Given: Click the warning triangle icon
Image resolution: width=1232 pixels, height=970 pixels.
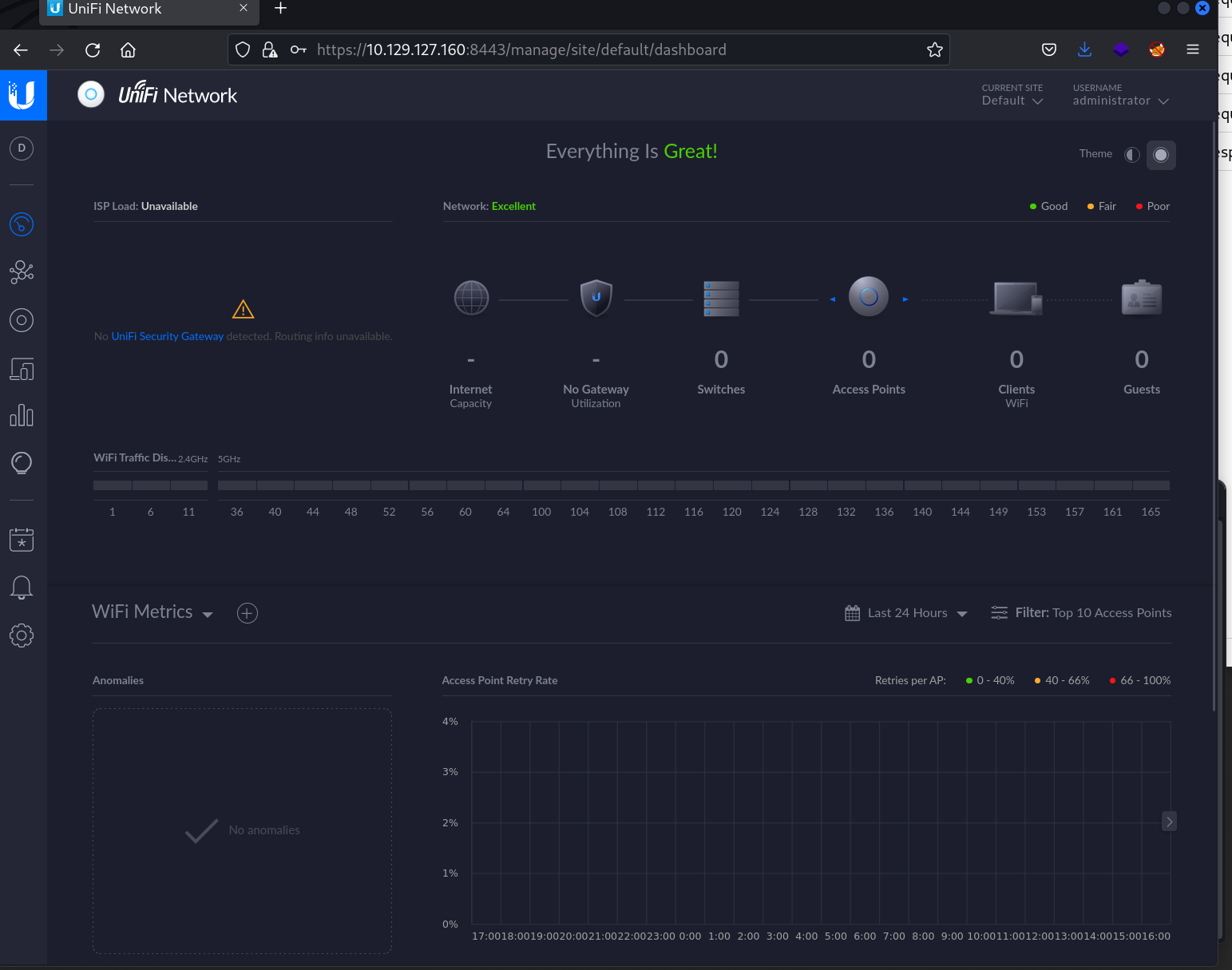Looking at the screenshot, I should 243,309.
